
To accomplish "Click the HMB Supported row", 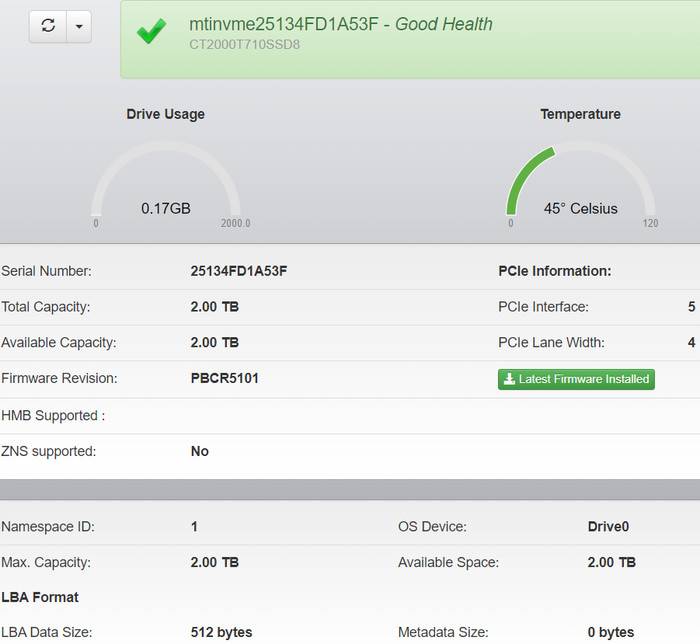I will pos(350,415).
